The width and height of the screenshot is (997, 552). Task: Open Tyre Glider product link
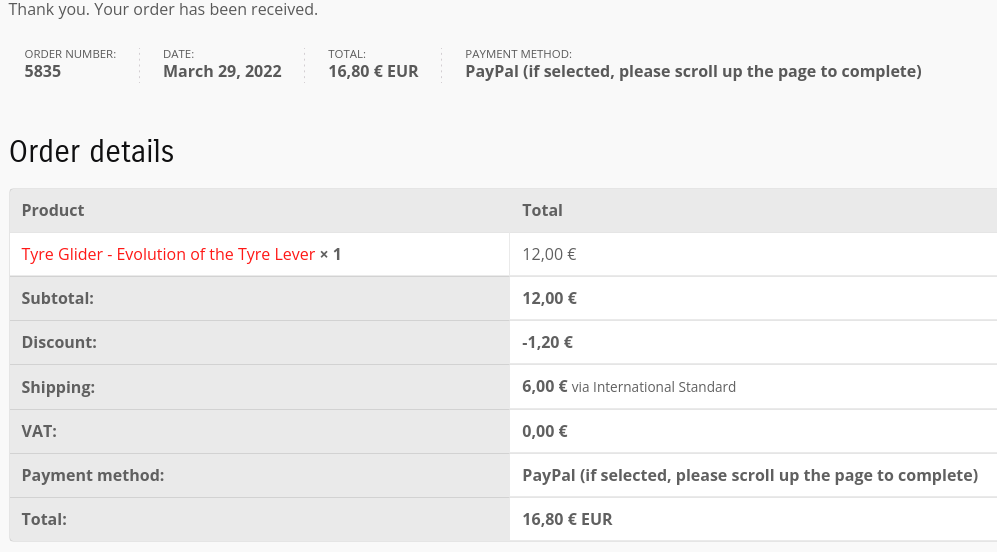click(x=168, y=254)
